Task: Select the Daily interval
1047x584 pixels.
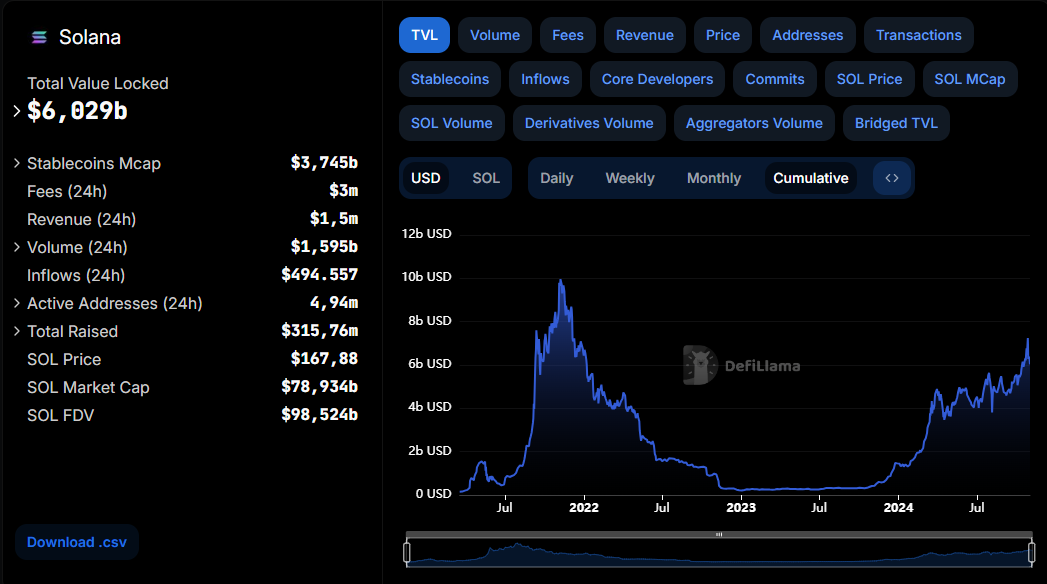Action: click(556, 178)
